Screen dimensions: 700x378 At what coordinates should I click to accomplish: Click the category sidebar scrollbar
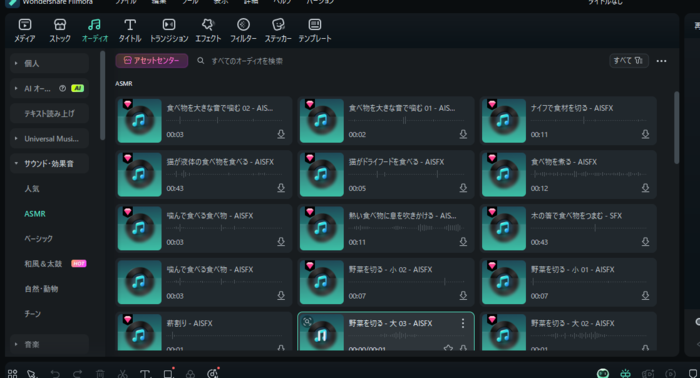pyautogui.click(x=103, y=96)
